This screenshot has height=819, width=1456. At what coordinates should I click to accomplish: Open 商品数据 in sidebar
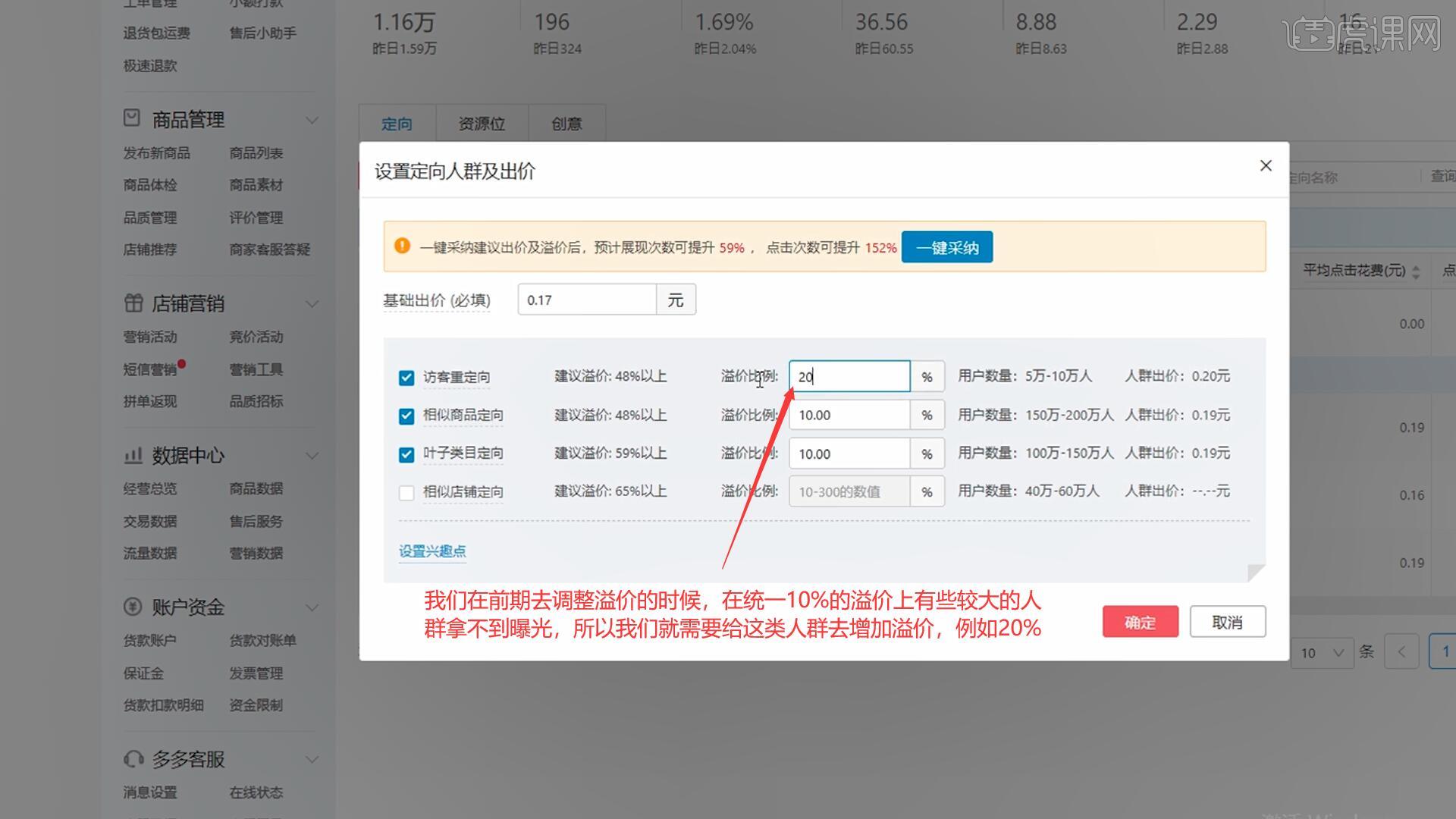tap(256, 488)
